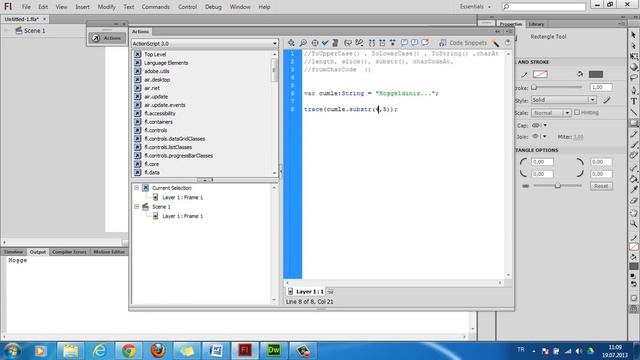Viewport: 640px width, 360px height.
Task: Toggle the Hinting checkbox
Action: coord(577,112)
